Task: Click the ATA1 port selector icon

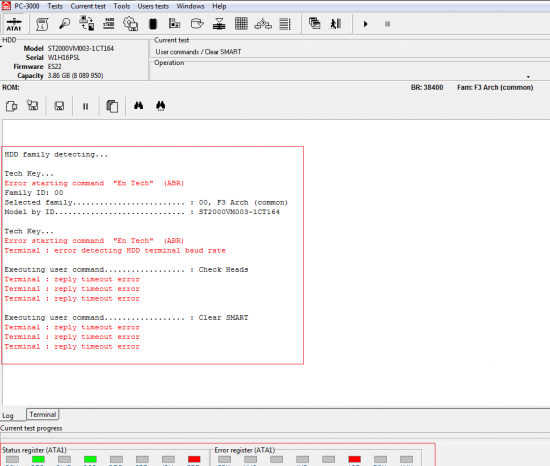Action: click(14, 24)
